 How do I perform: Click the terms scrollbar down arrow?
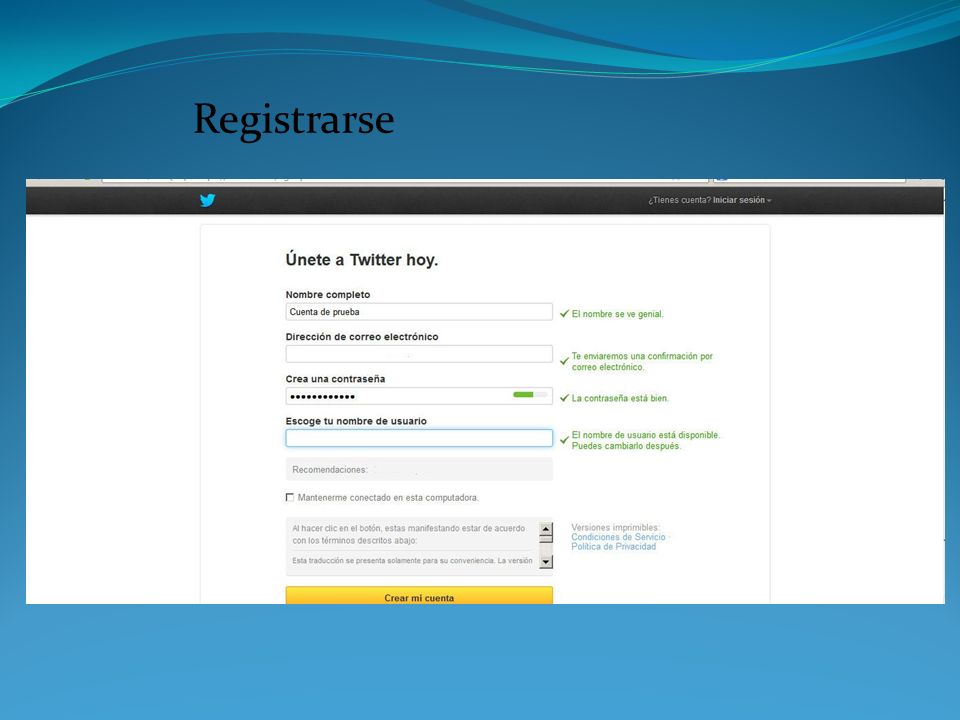(x=546, y=561)
